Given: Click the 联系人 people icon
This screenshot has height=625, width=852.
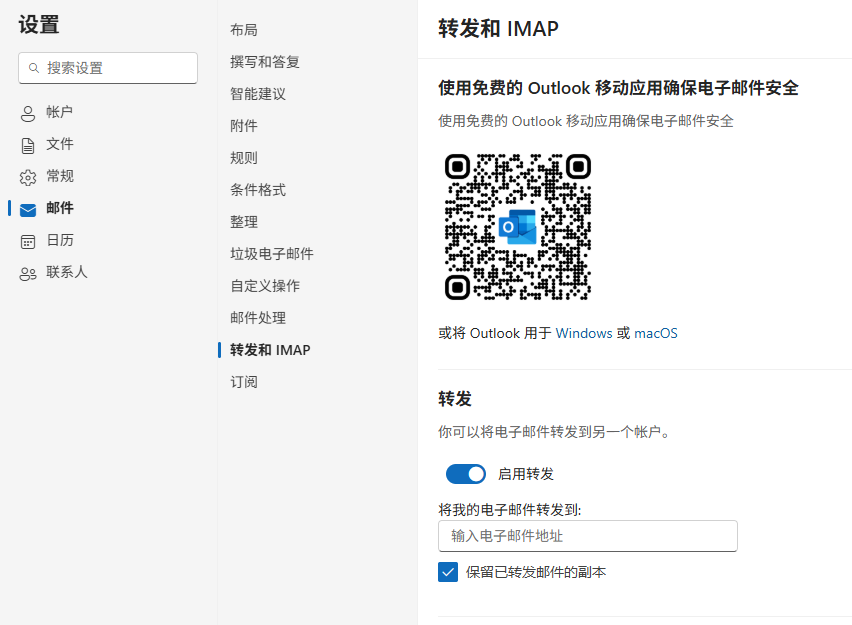Looking at the screenshot, I should click(28, 273).
